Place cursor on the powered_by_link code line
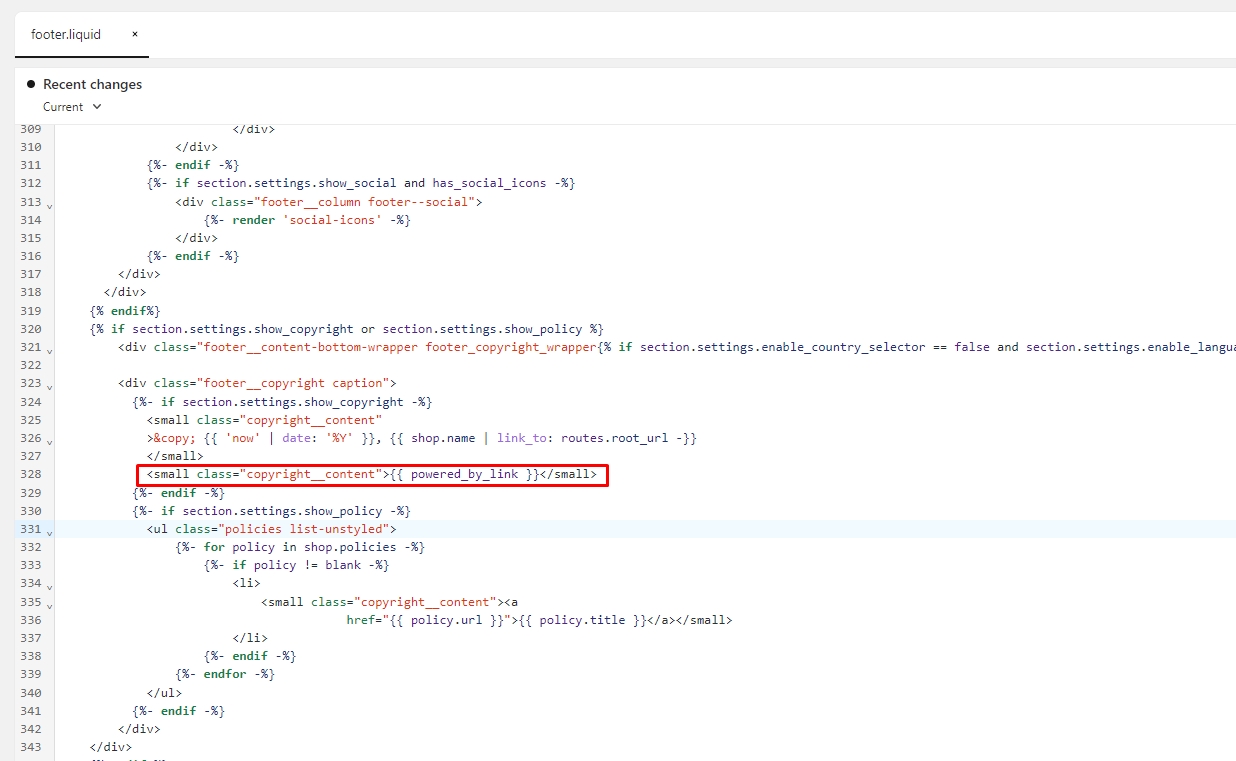Image resolution: width=1236 pixels, height=761 pixels. (371, 475)
